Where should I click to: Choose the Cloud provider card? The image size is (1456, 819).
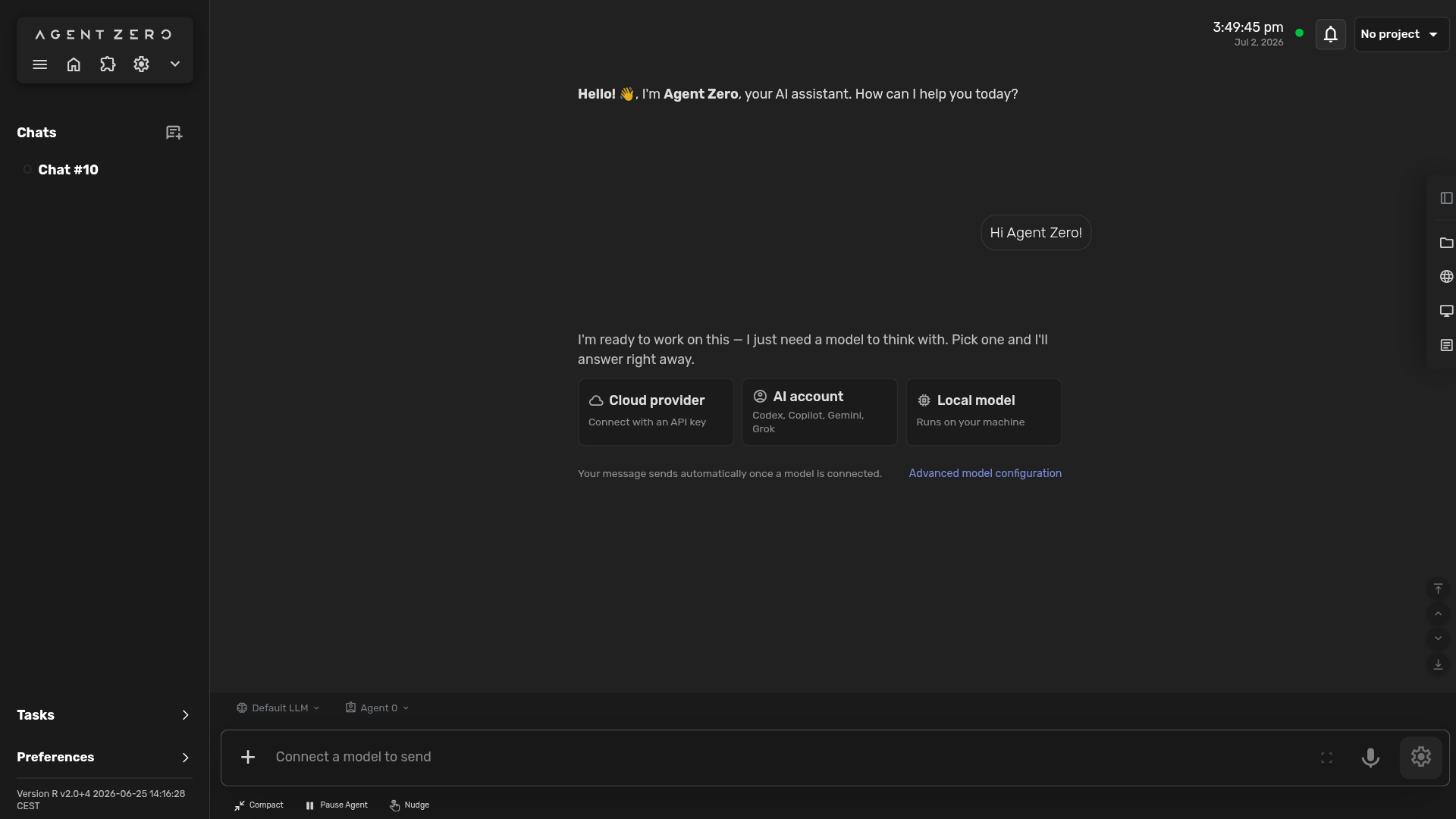pos(656,412)
